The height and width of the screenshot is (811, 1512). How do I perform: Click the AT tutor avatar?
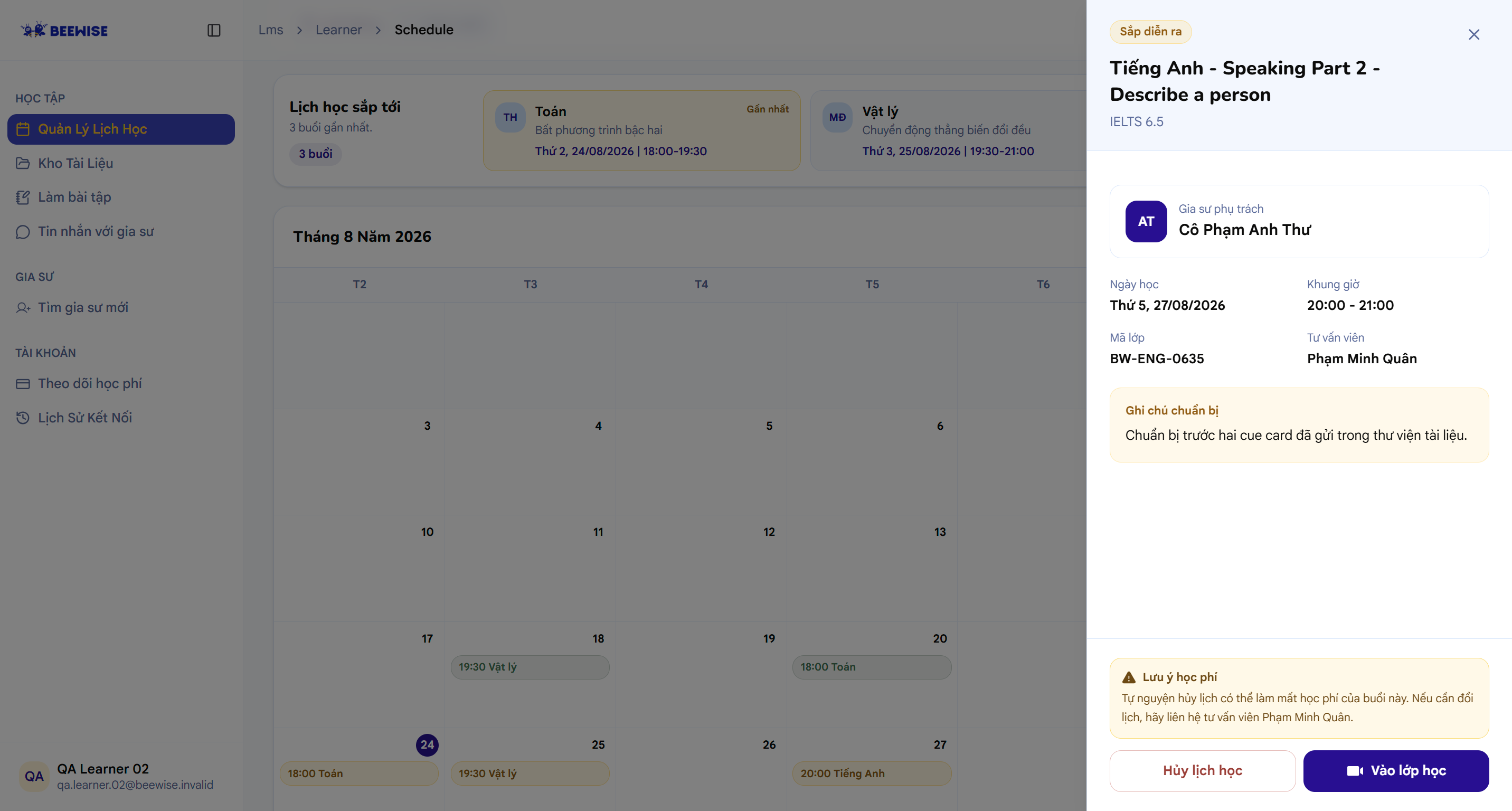1145,221
